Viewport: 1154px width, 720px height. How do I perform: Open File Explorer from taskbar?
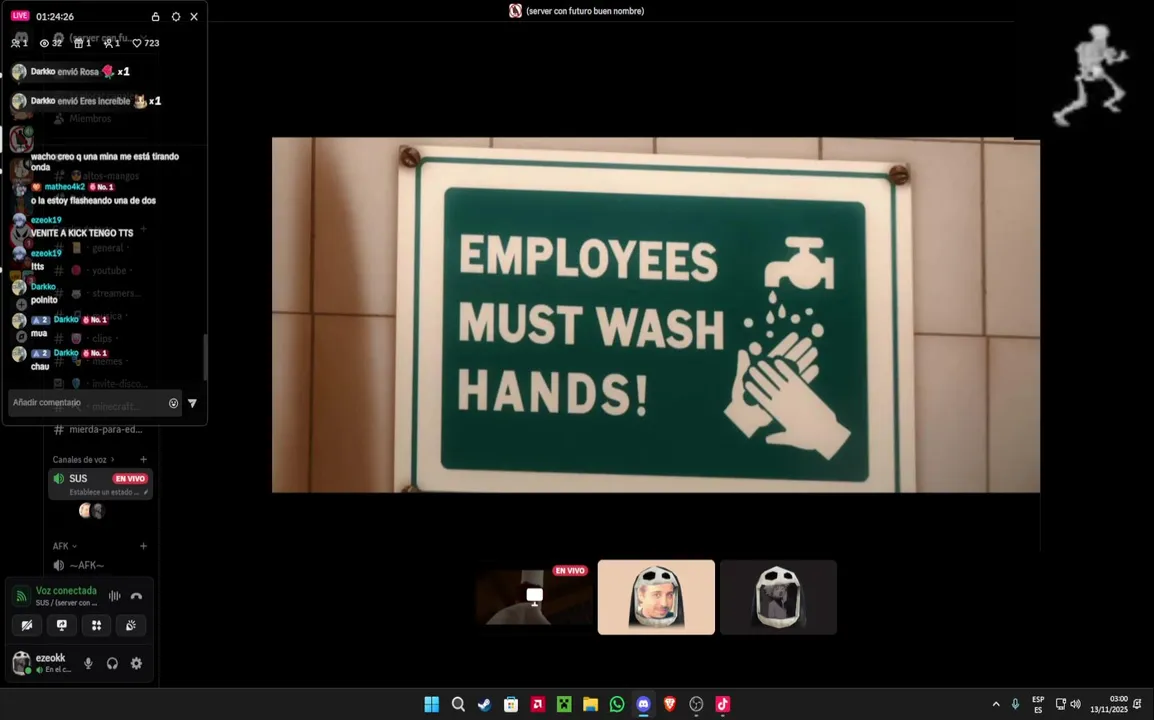coord(590,705)
